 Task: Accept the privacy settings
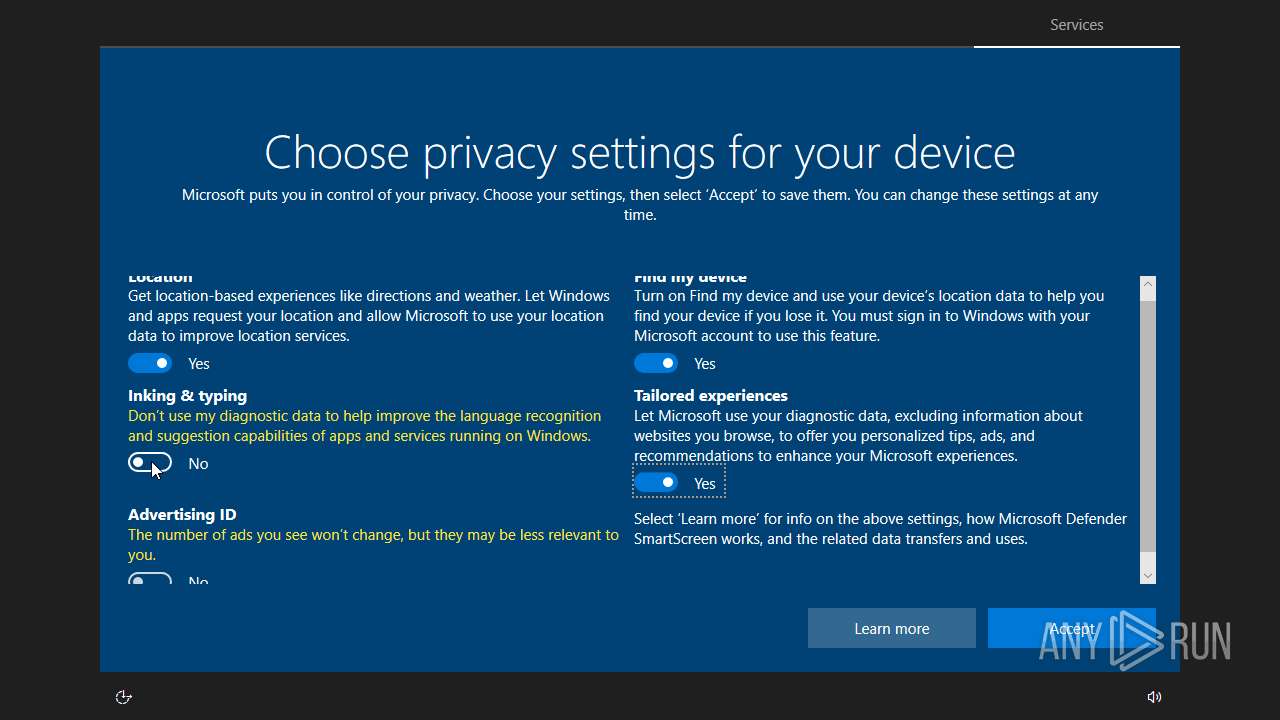1071,628
